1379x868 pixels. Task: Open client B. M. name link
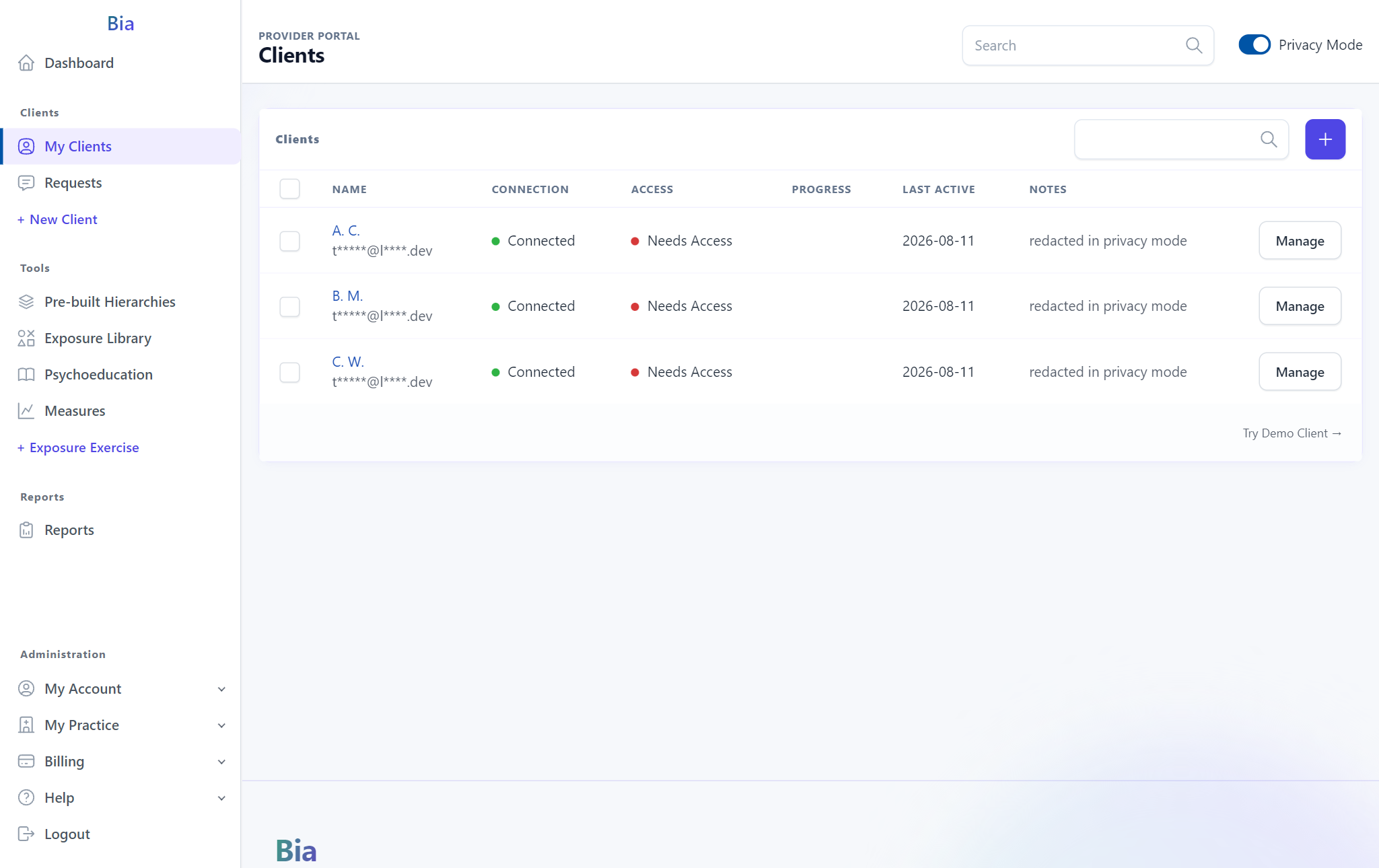click(347, 295)
